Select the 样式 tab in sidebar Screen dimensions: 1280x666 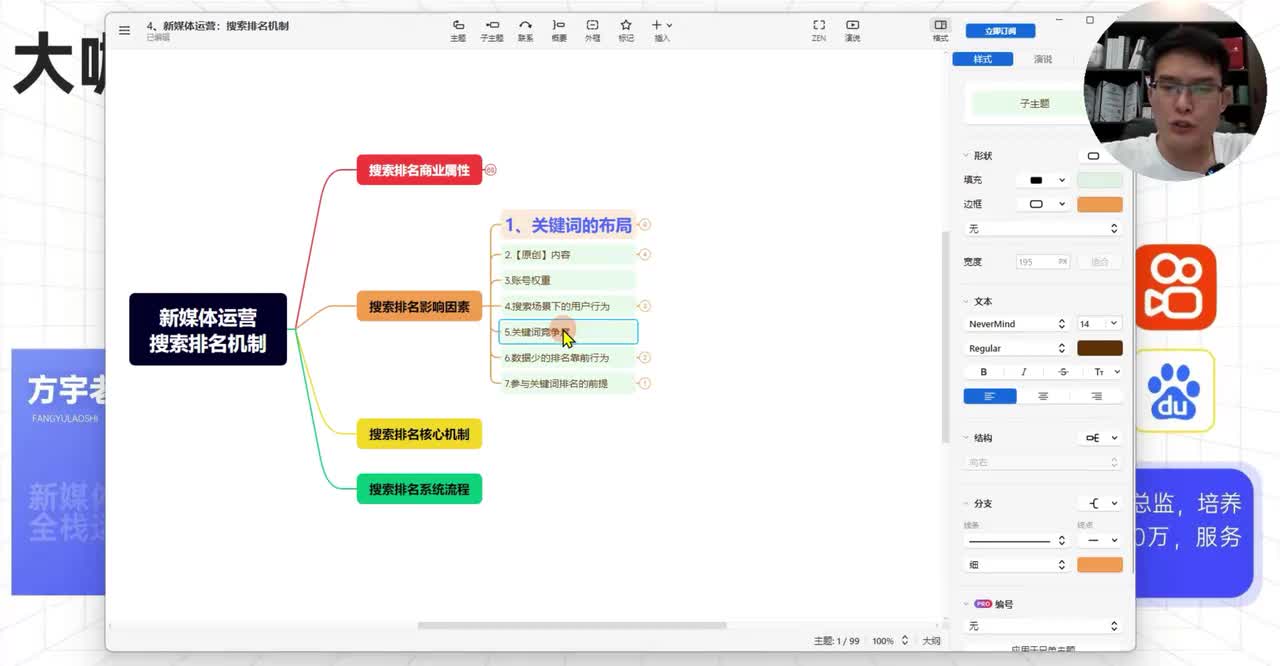point(983,59)
